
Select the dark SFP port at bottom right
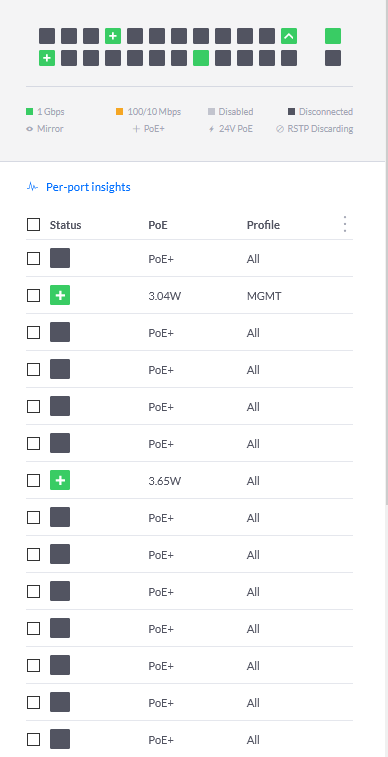point(333,58)
